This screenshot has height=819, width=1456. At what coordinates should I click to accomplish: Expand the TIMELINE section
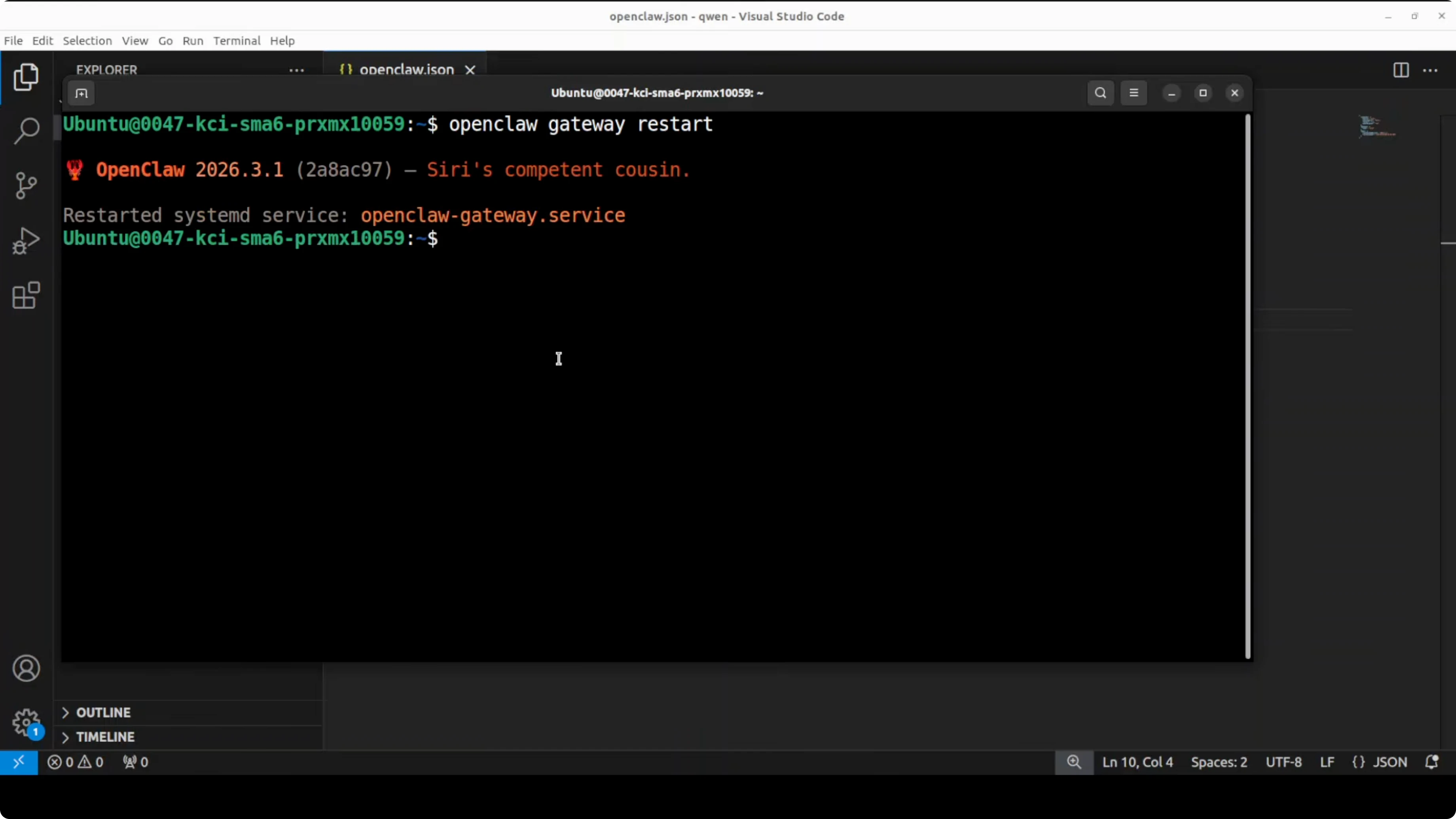coord(105,737)
